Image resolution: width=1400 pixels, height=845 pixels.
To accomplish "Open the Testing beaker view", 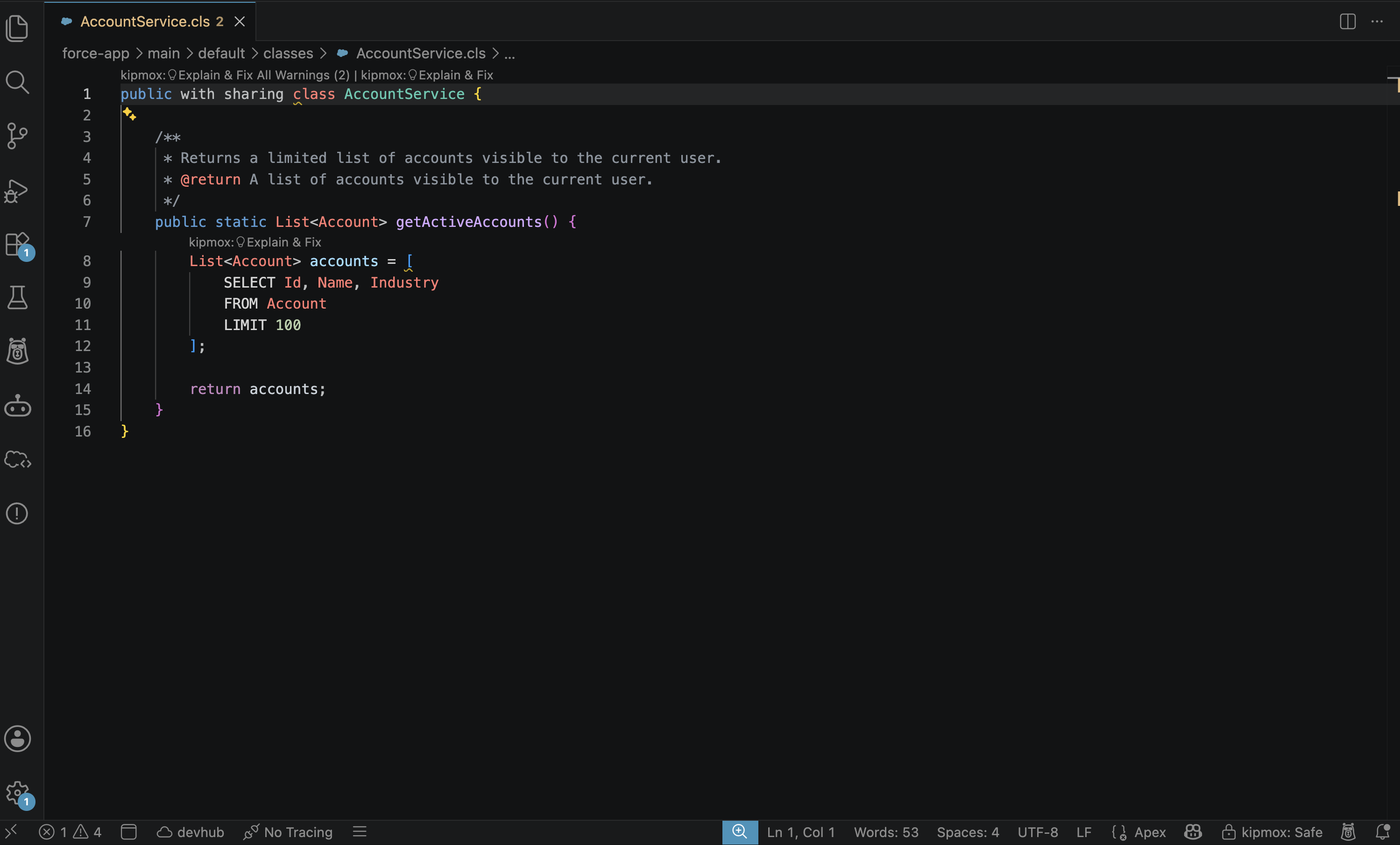I will tap(17, 297).
